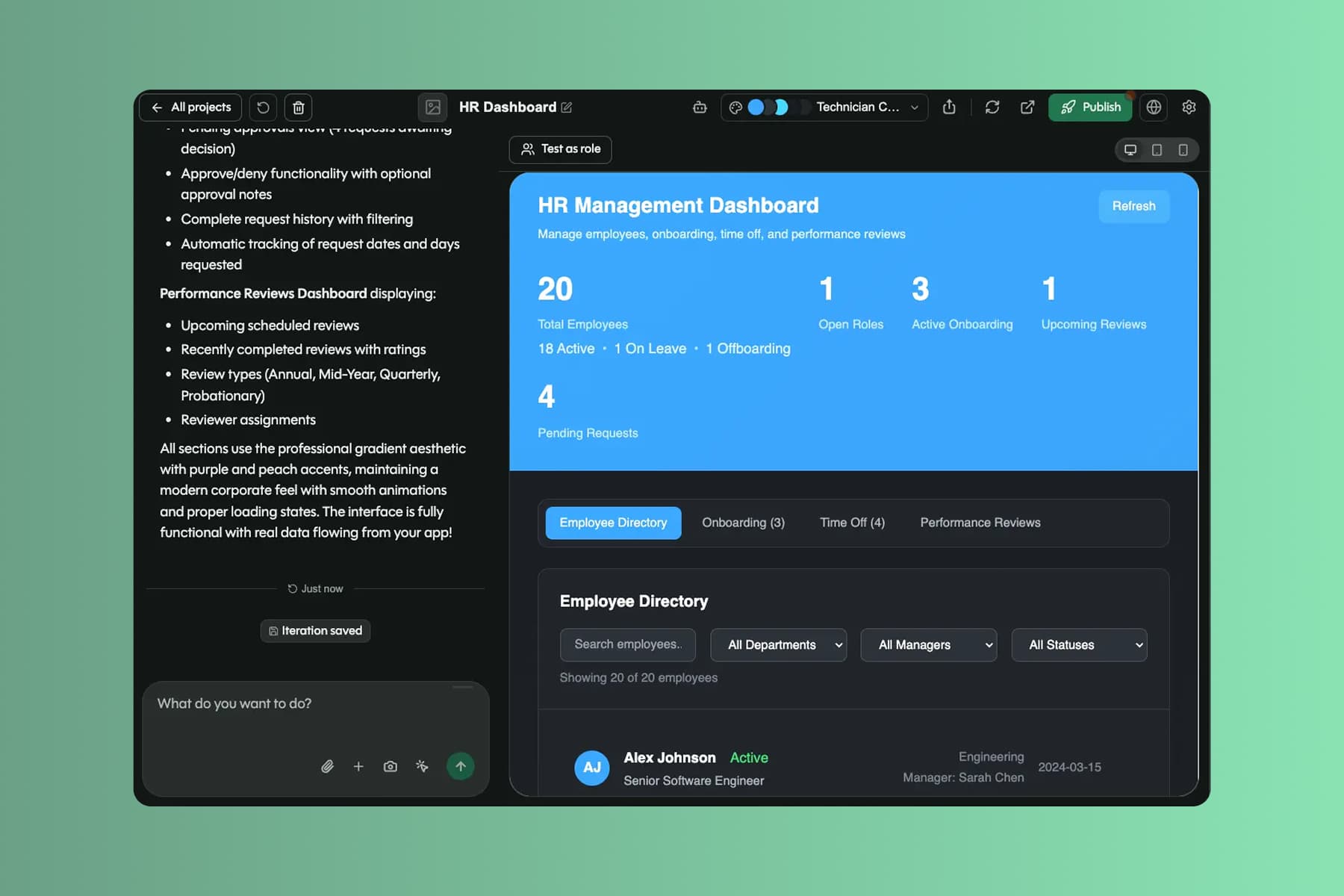1344x896 pixels.
Task: Expand the All Statuses dropdown
Action: [1079, 645]
